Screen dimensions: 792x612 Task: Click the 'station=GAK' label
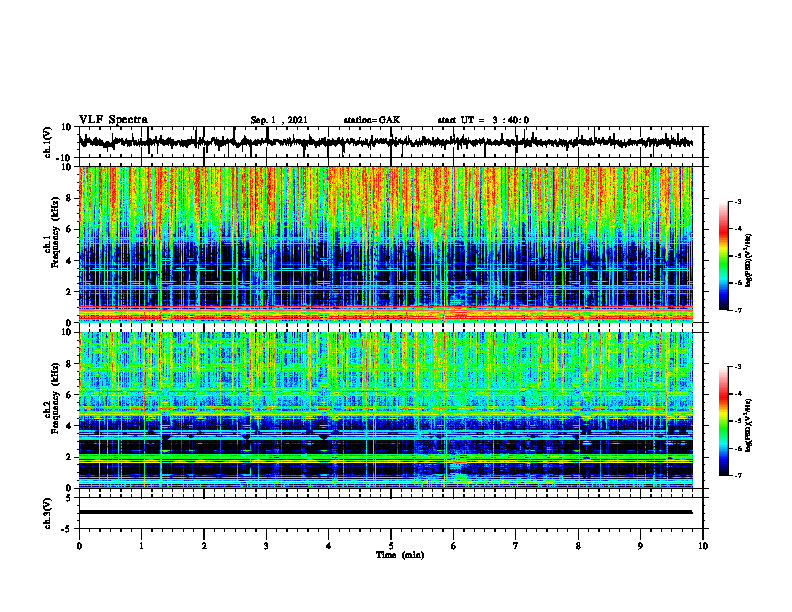pyautogui.click(x=372, y=120)
